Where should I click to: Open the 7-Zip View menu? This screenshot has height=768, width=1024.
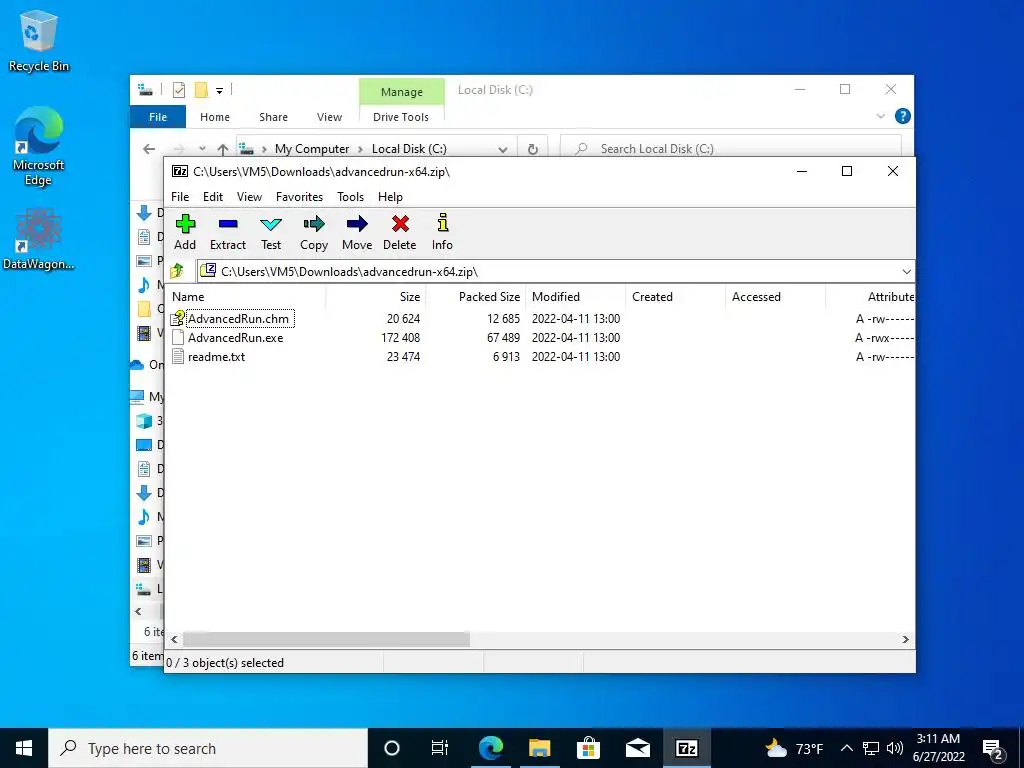click(x=249, y=197)
